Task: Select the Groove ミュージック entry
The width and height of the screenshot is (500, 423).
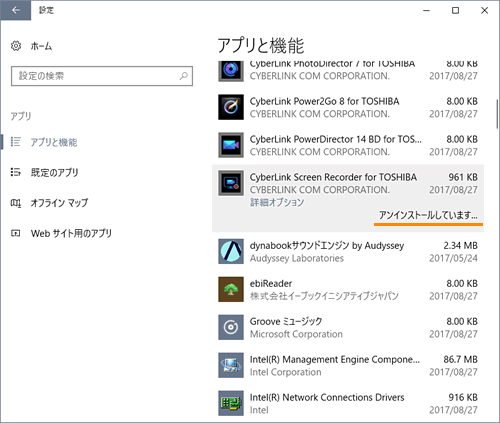Action: (x=348, y=327)
